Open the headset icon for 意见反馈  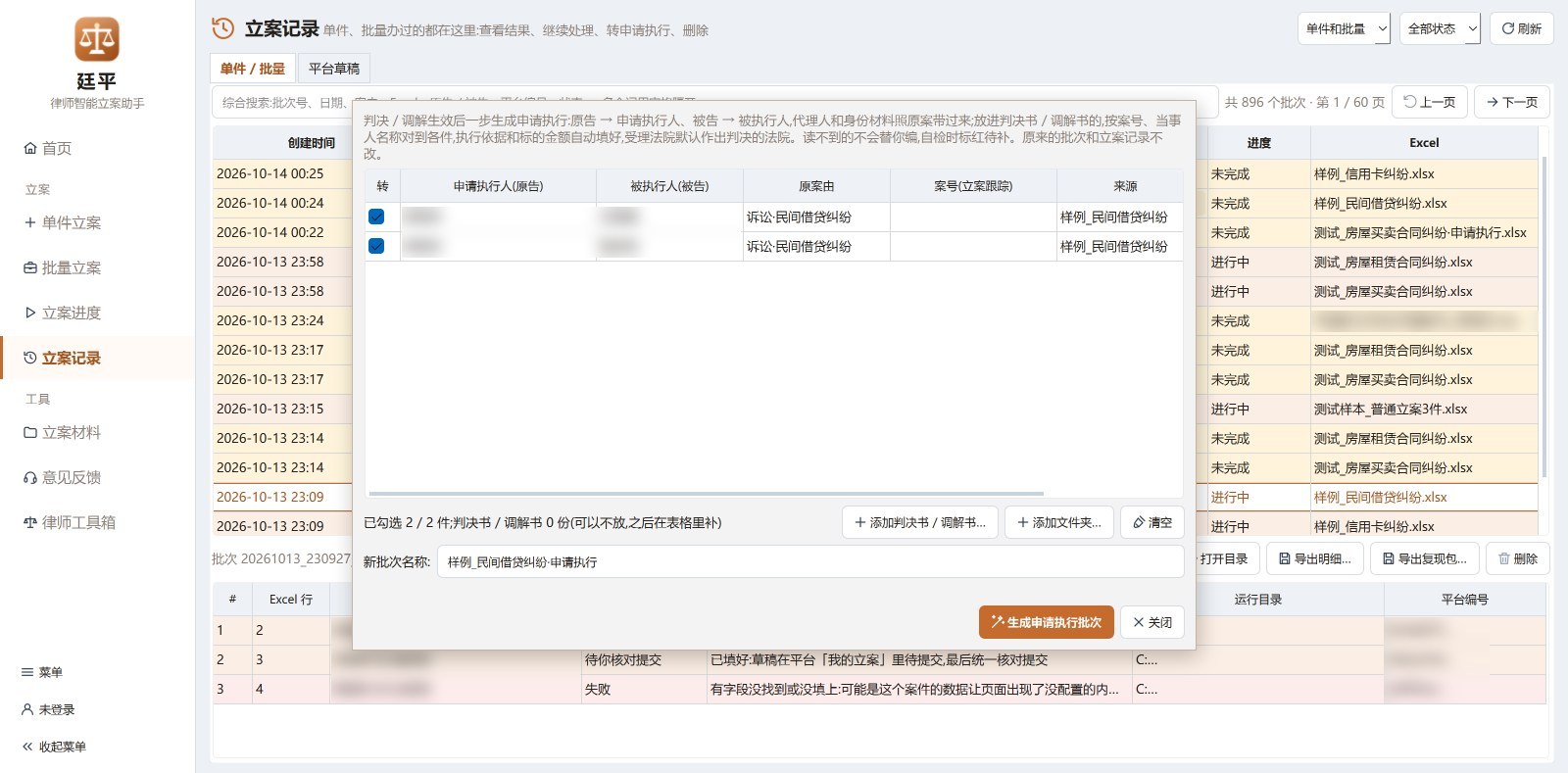[30, 477]
